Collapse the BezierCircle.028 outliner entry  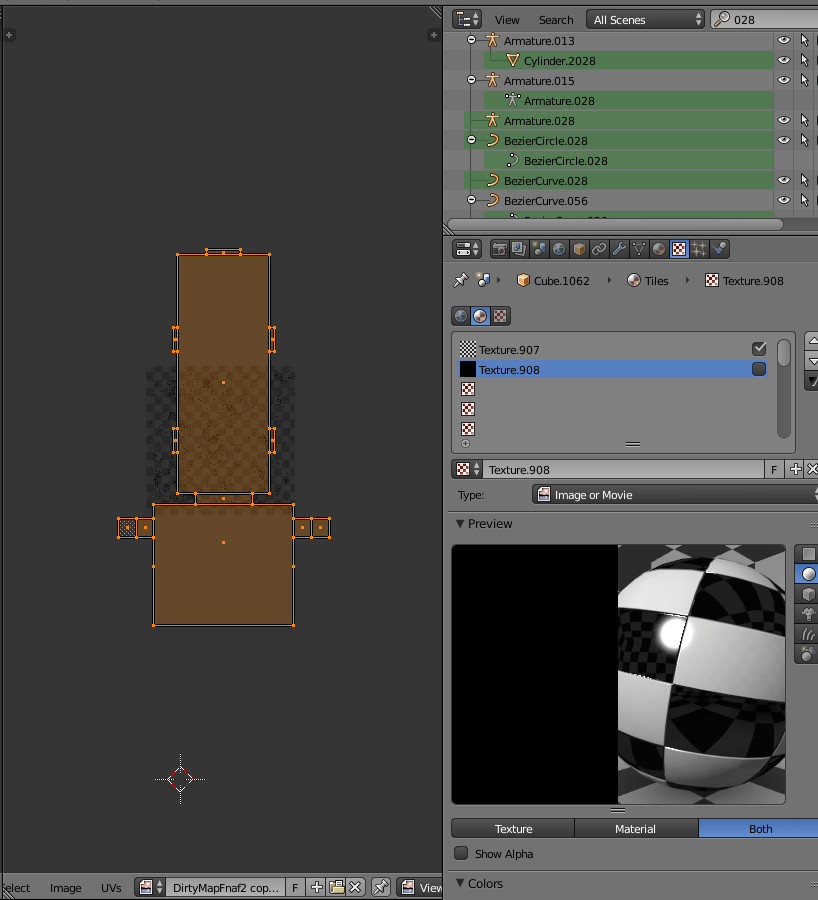click(471, 140)
